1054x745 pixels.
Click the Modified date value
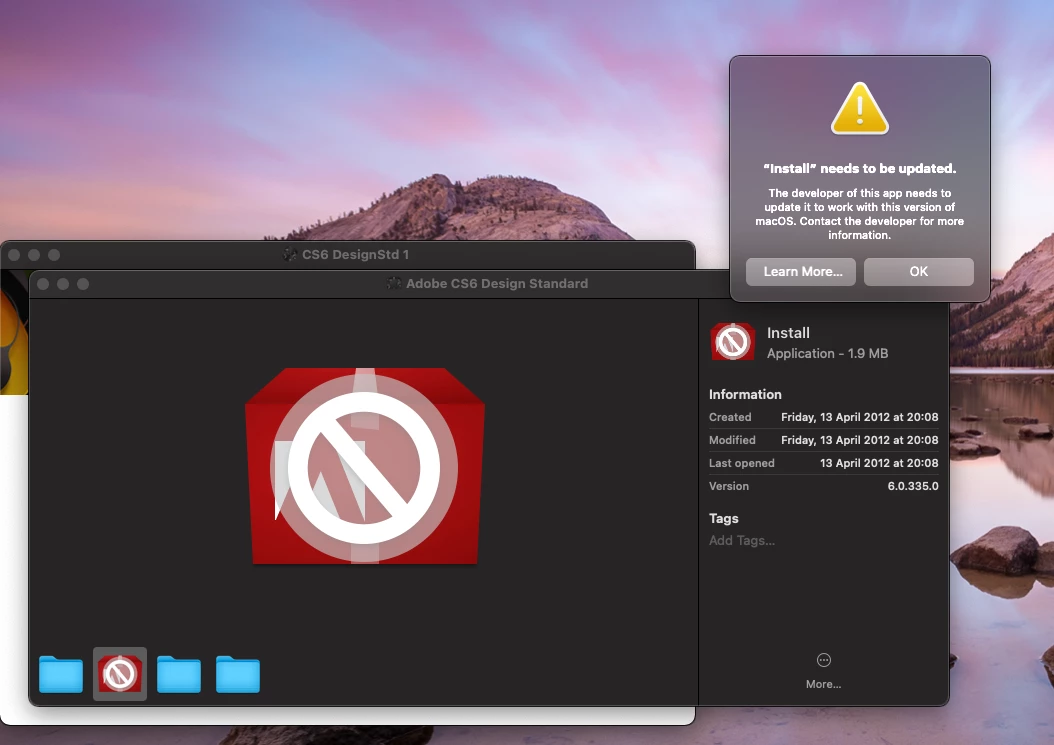tap(860, 440)
